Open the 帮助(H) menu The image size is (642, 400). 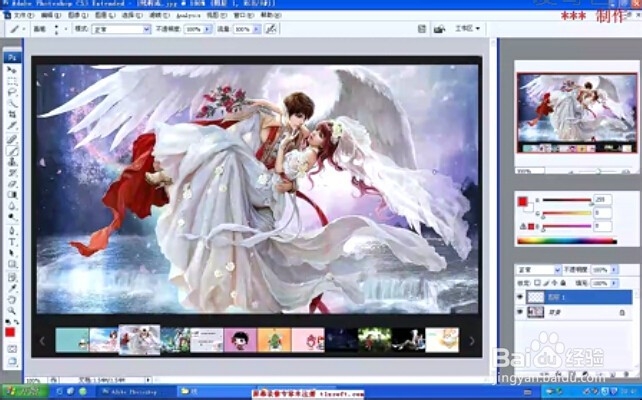(x=271, y=15)
